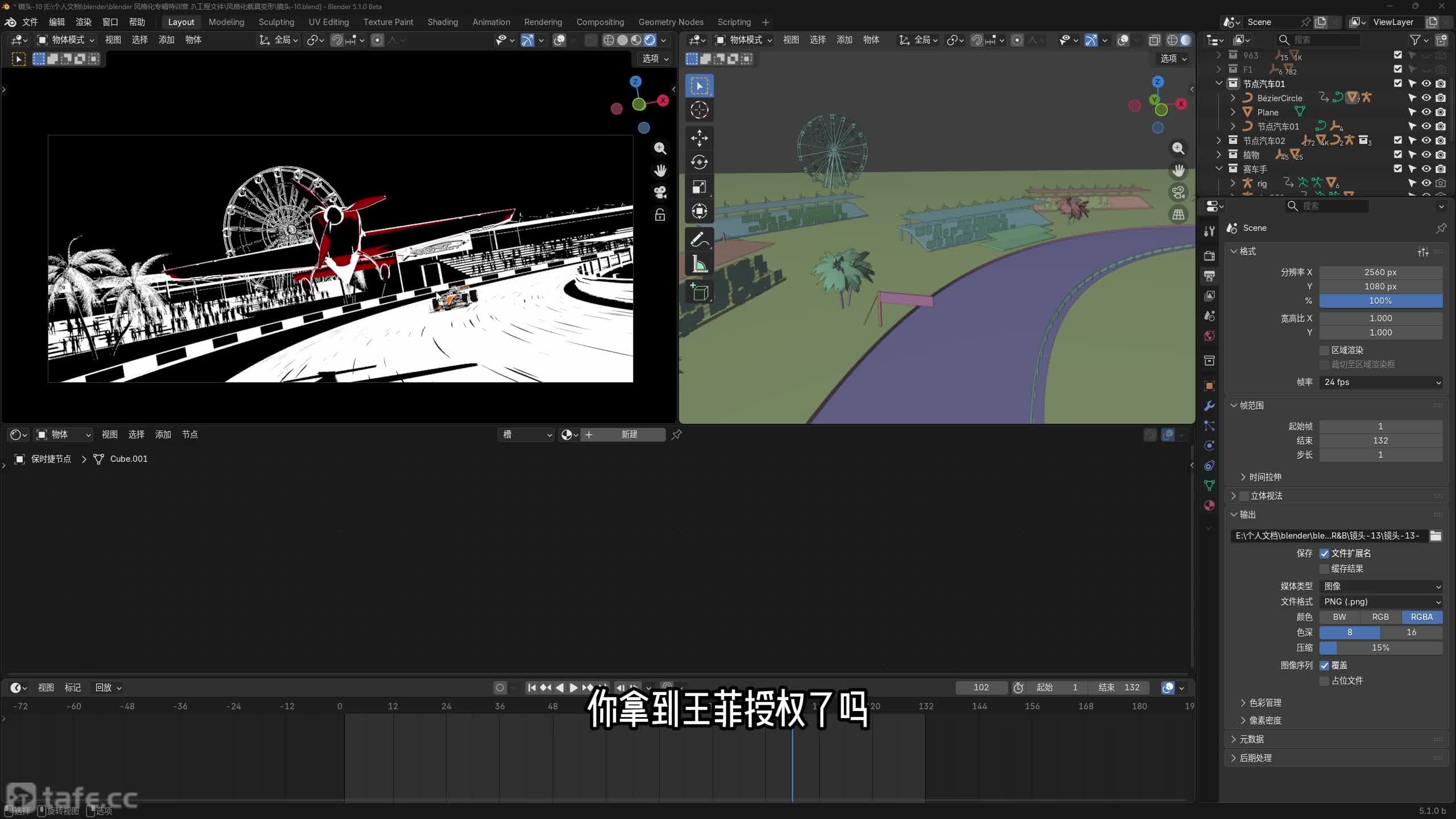Viewport: 1456px width, 819px height.
Task: Click the 新建 button in the node editor
Action: [628, 435]
